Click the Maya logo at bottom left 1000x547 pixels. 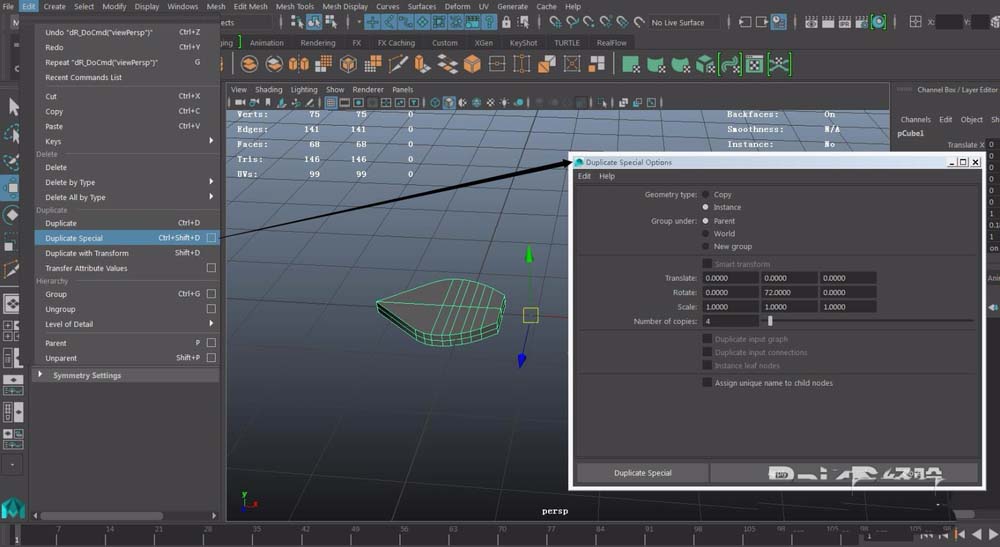click(x=13, y=508)
